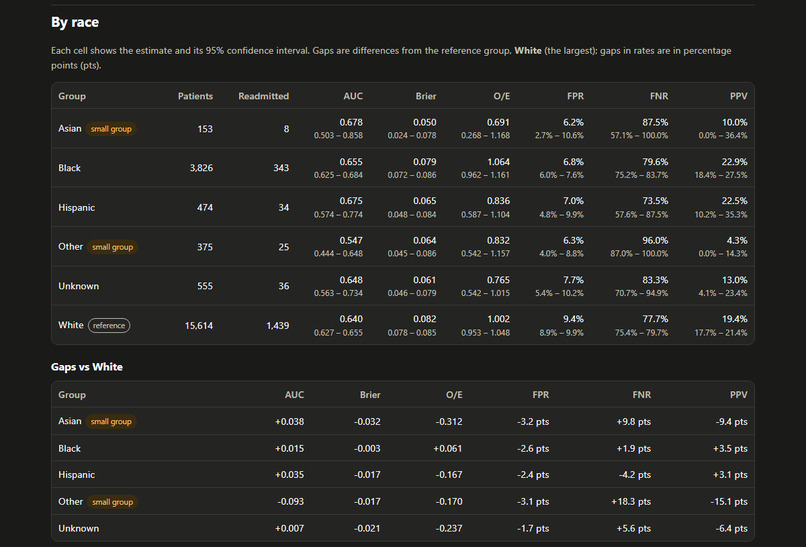The height and width of the screenshot is (547, 806).
Task: Click the Hispanic FPR estimate "7.0%"
Action: coord(574,201)
